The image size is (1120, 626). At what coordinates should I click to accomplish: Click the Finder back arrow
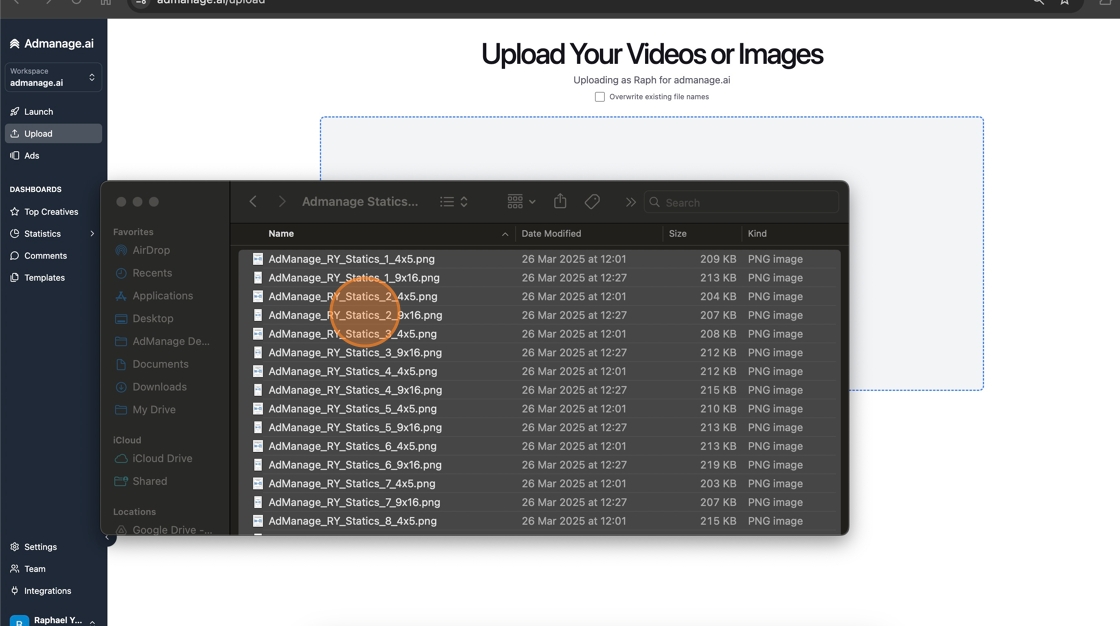[253, 202]
